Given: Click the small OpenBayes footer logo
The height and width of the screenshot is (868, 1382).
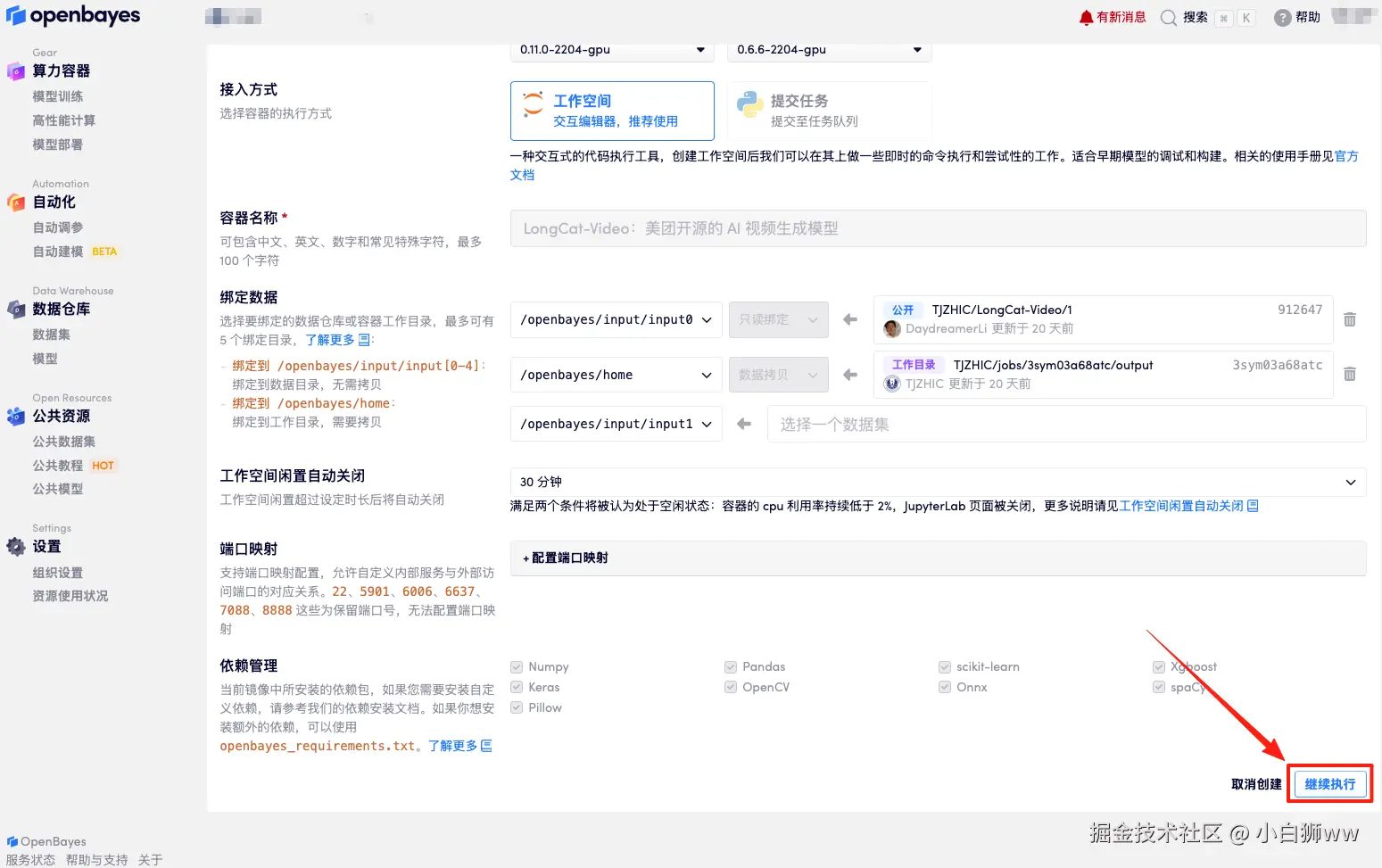Looking at the screenshot, I should (x=12, y=841).
